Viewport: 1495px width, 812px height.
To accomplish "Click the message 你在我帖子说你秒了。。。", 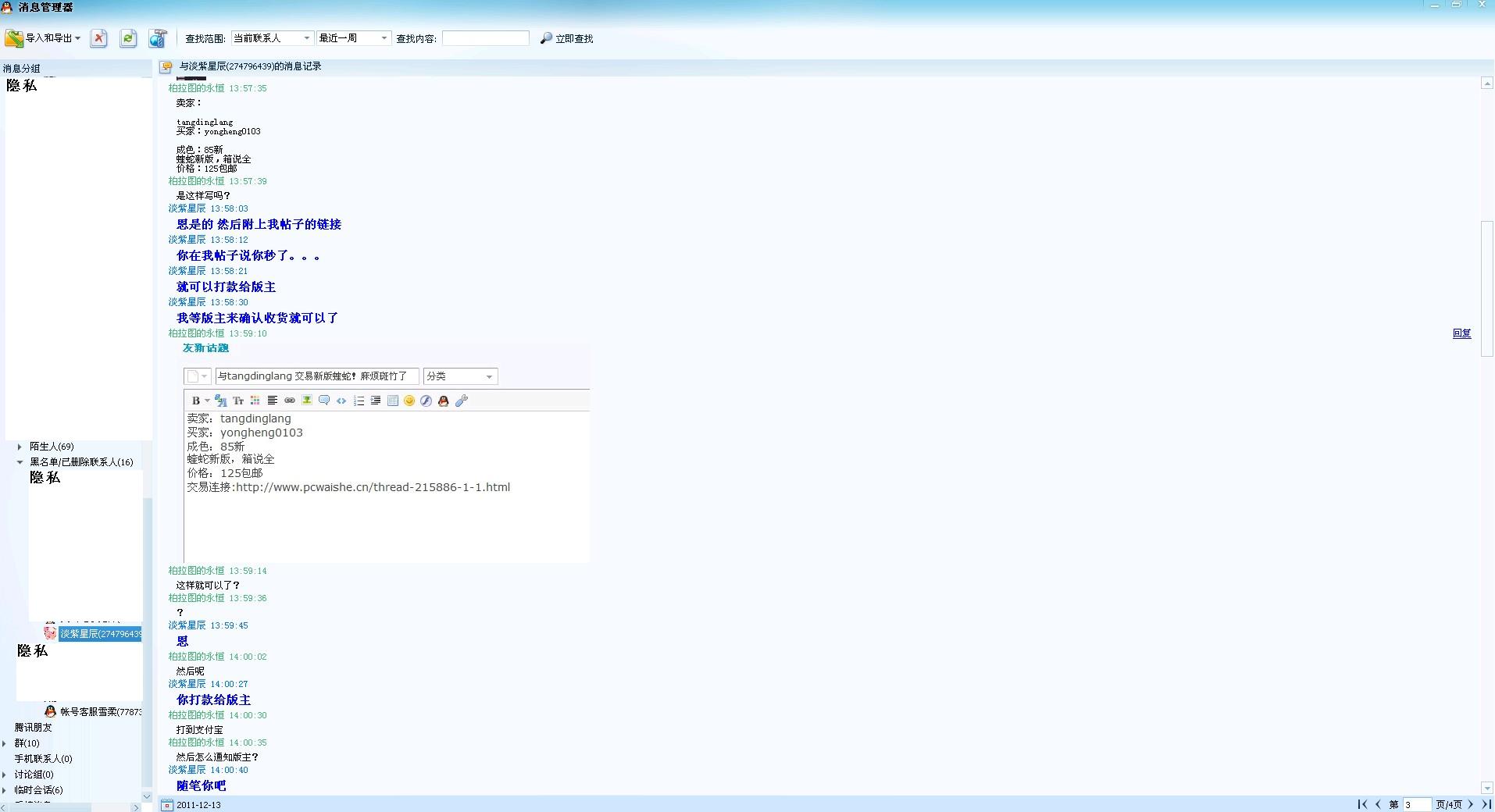I will pyautogui.click(x=248, y=256).
